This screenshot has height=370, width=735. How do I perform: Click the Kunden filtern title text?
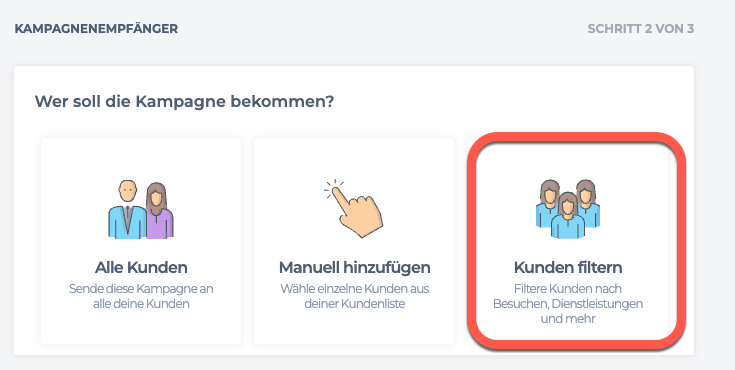[x=568, y=268]
